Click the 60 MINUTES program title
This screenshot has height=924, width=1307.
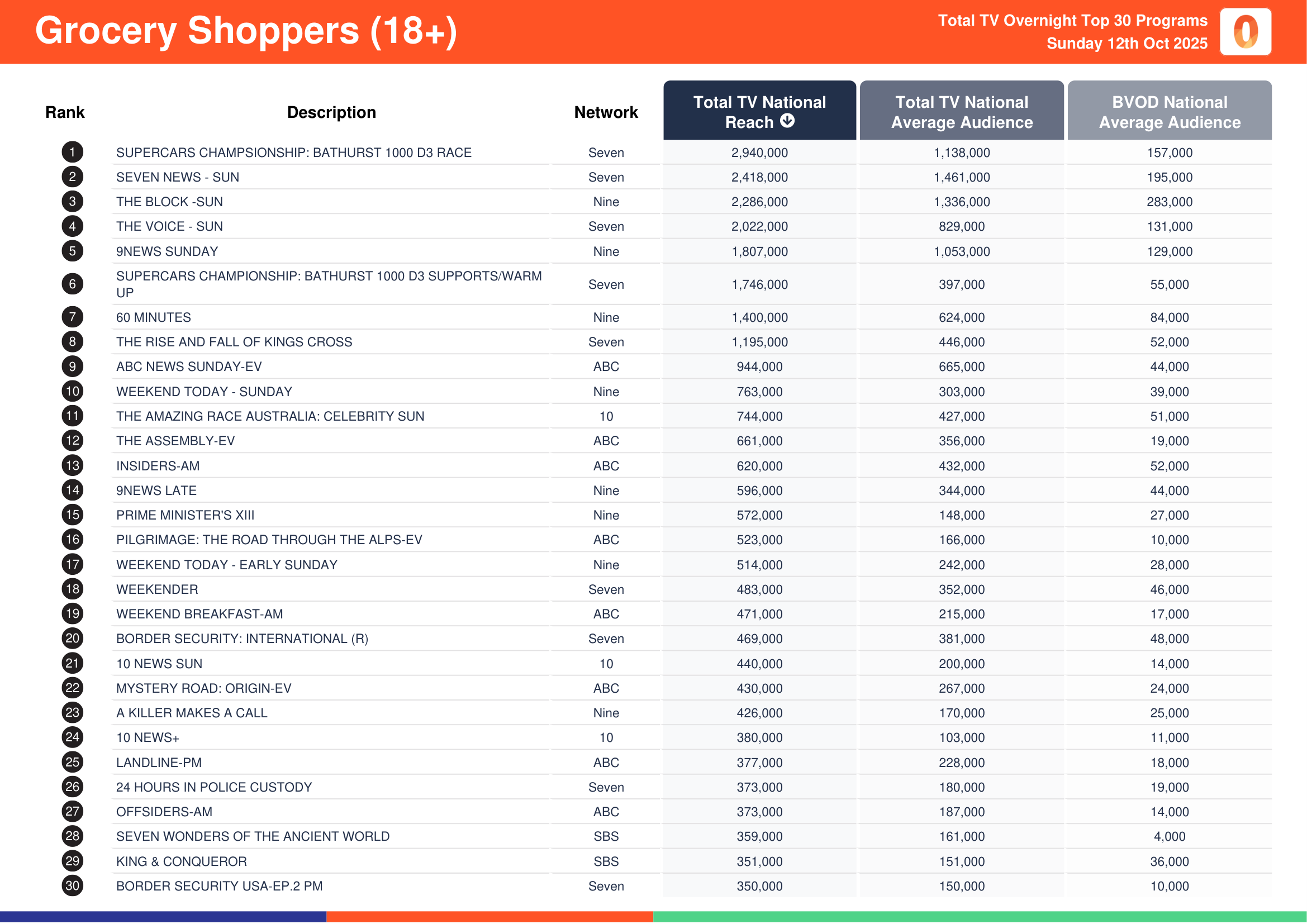point(153,317)
